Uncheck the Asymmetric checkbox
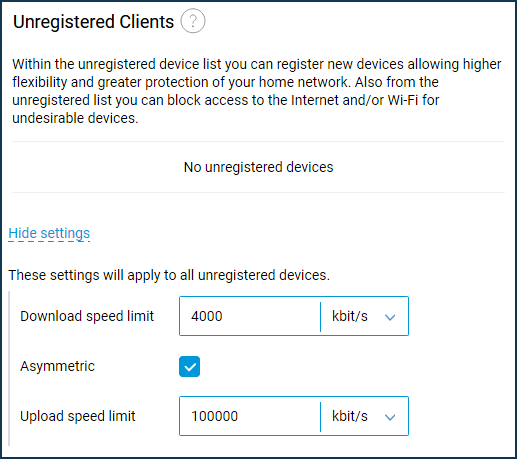This screenshot has width=517, height=459. coord(189,366)
